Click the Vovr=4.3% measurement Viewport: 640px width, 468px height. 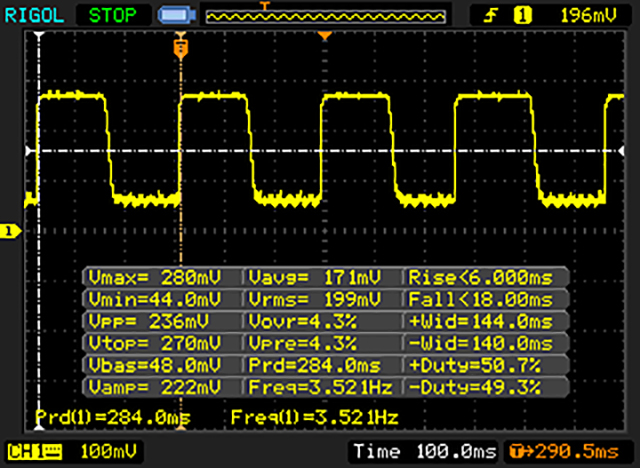click(302, 322)
